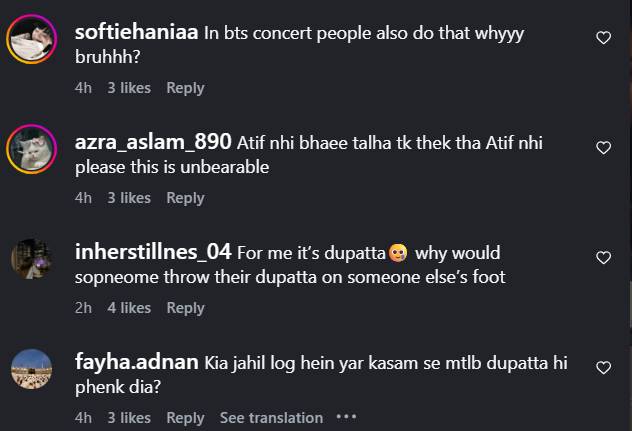View 3 likes on softiehaniaa's comment
The image size is (632, 431).
click(x=129, y=88)
